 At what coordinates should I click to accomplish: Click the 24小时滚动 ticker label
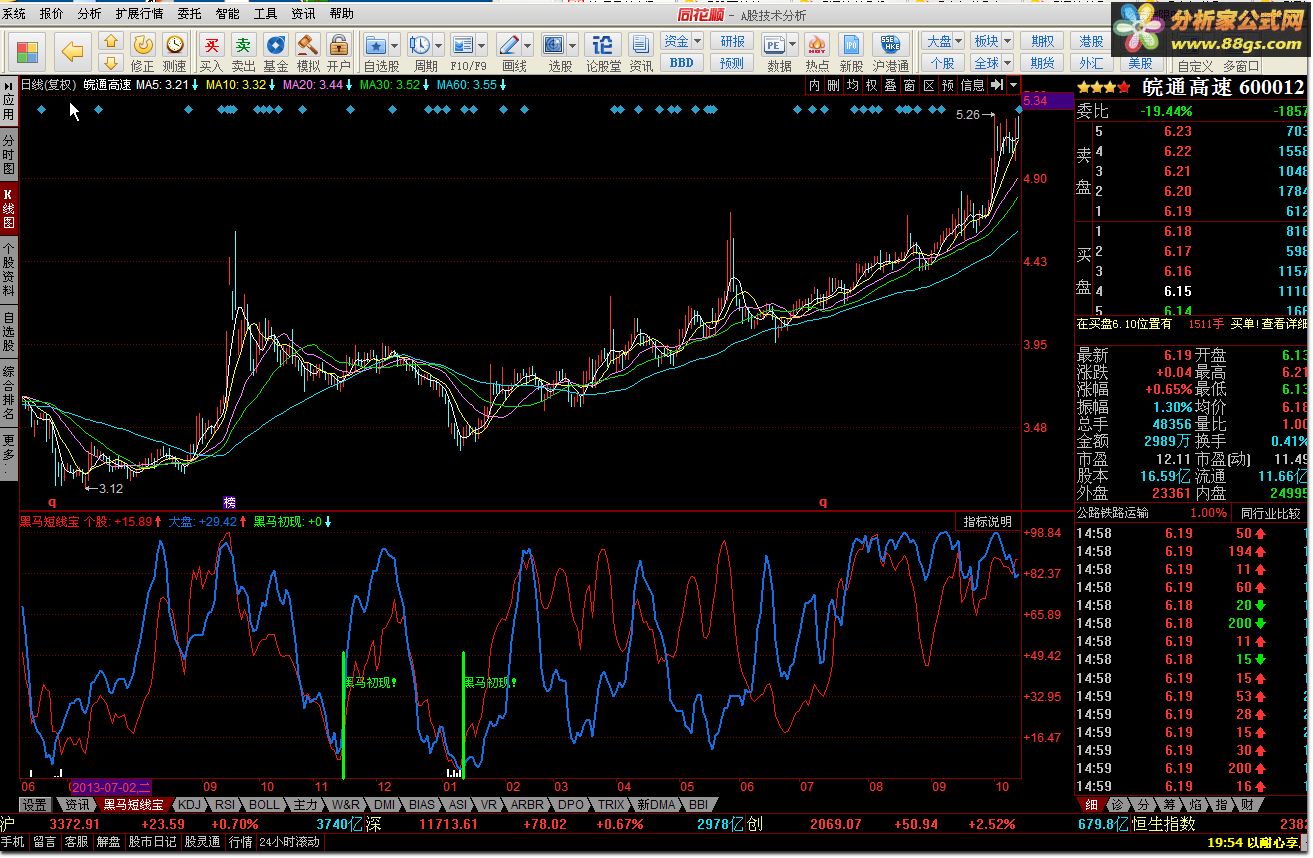[x=290, y=842]
